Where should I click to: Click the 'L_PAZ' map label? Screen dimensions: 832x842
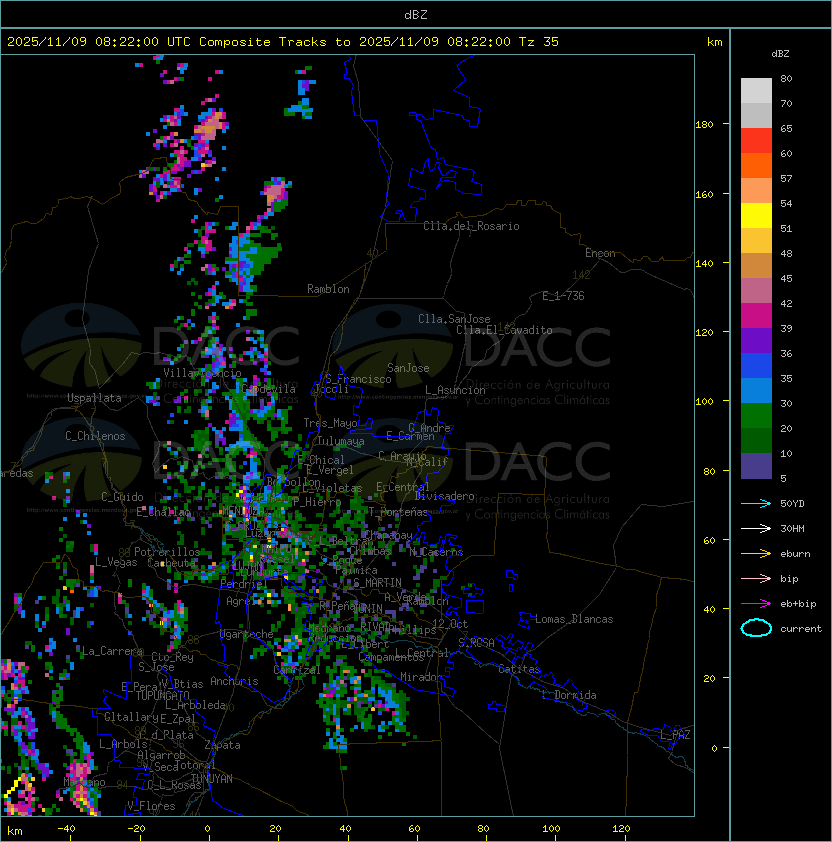(675, 735)
